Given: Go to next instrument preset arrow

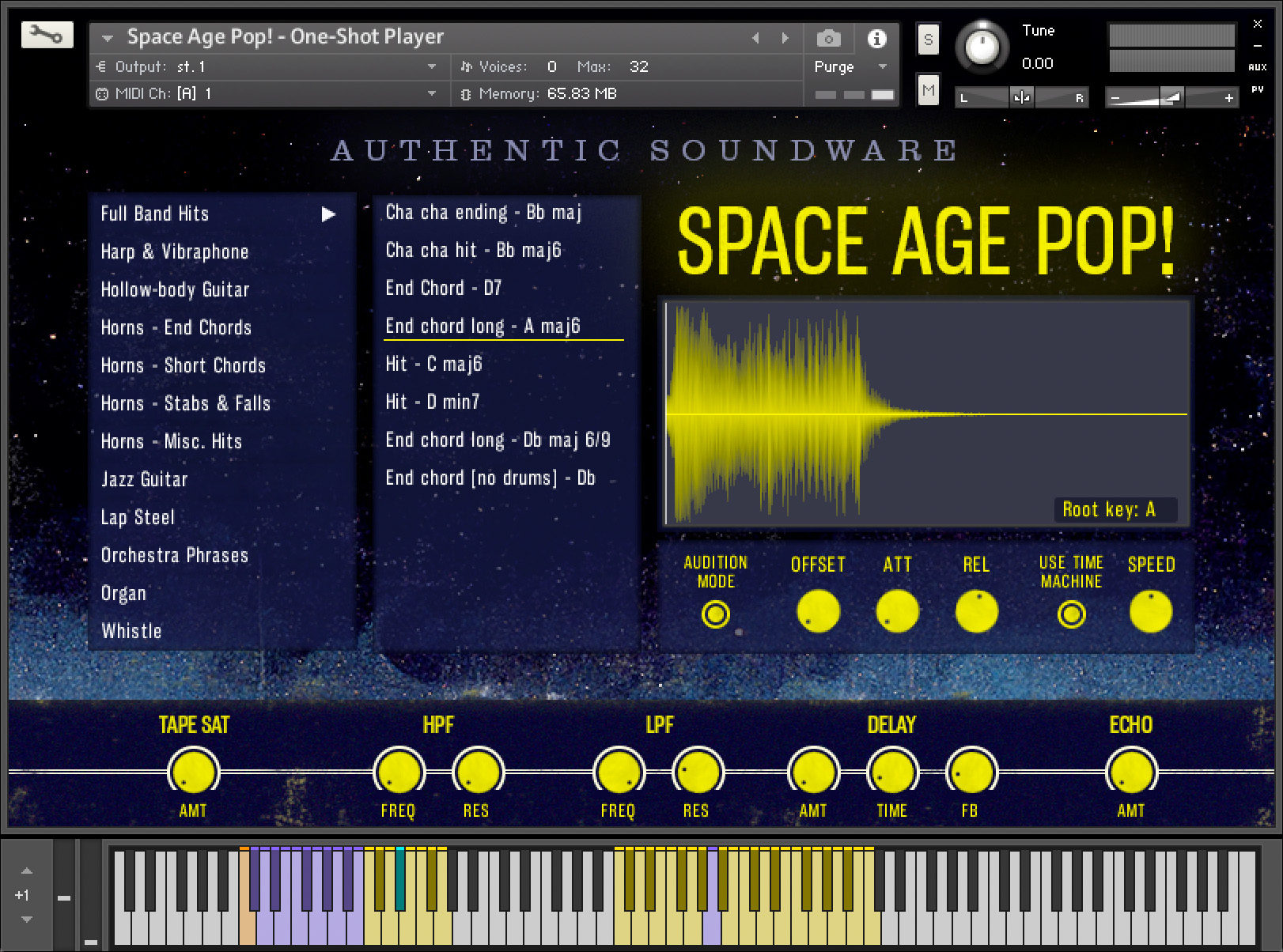Looking at the screenshot, I should click(785, 38).
